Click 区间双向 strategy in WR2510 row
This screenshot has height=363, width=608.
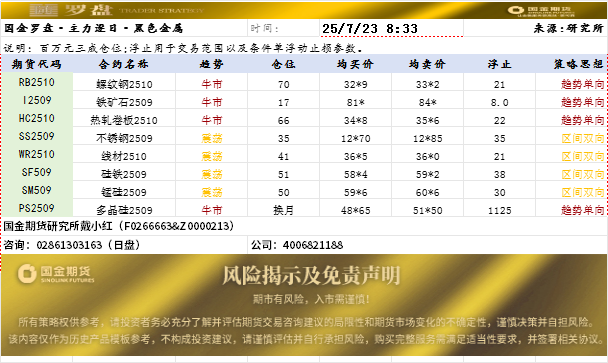[x=582, y=156]
